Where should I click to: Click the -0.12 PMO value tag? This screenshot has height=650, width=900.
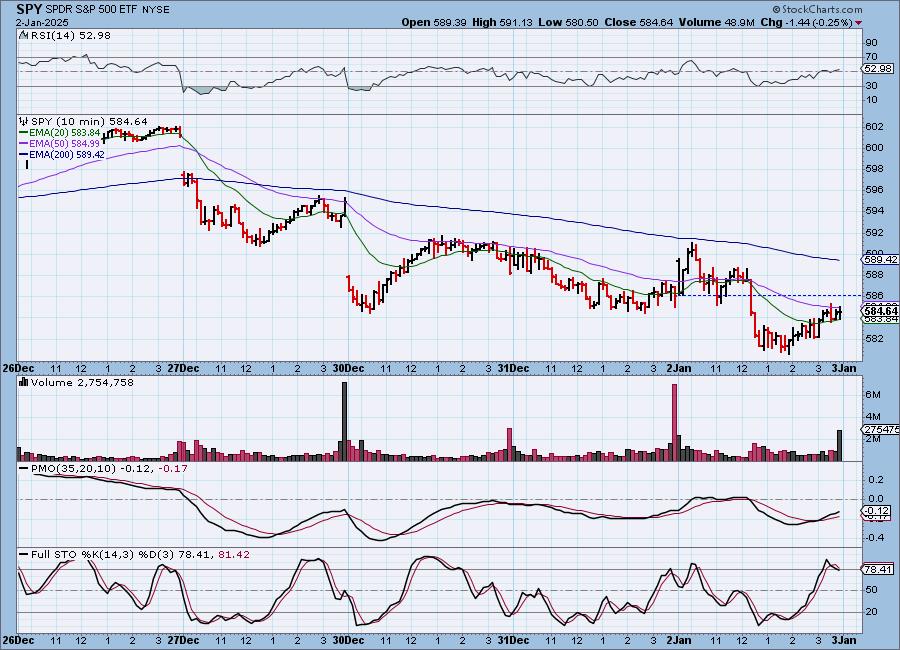tap(876, 510)
